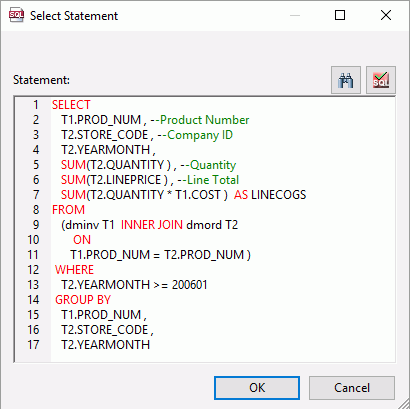Image resolution: width=410 pixels, height=409 pixels.
Task: Close the Select Statement dialog
Action: [x=386, y=15]
